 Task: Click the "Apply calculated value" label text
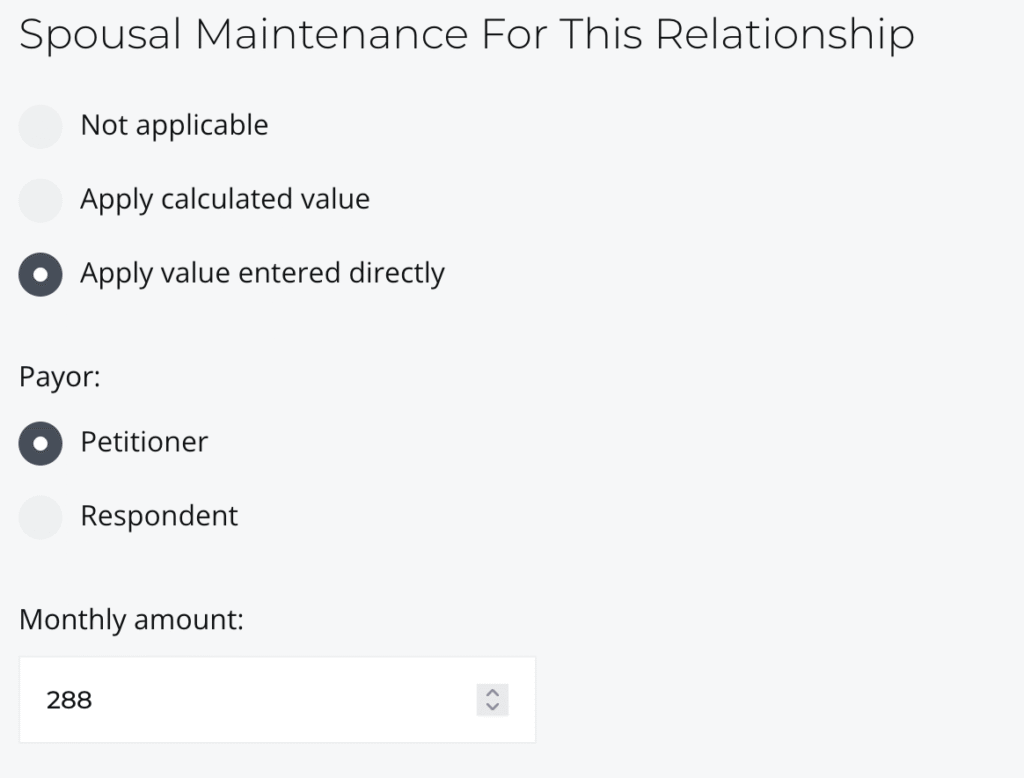[225, 200]
